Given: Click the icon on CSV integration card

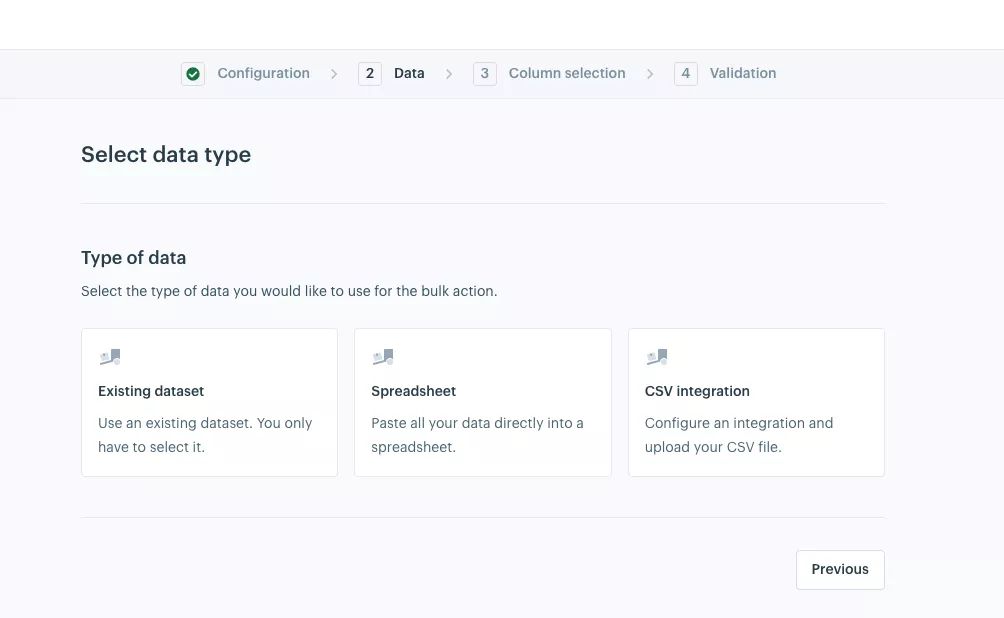Looking at the screenshot, I should click(657, 356).
